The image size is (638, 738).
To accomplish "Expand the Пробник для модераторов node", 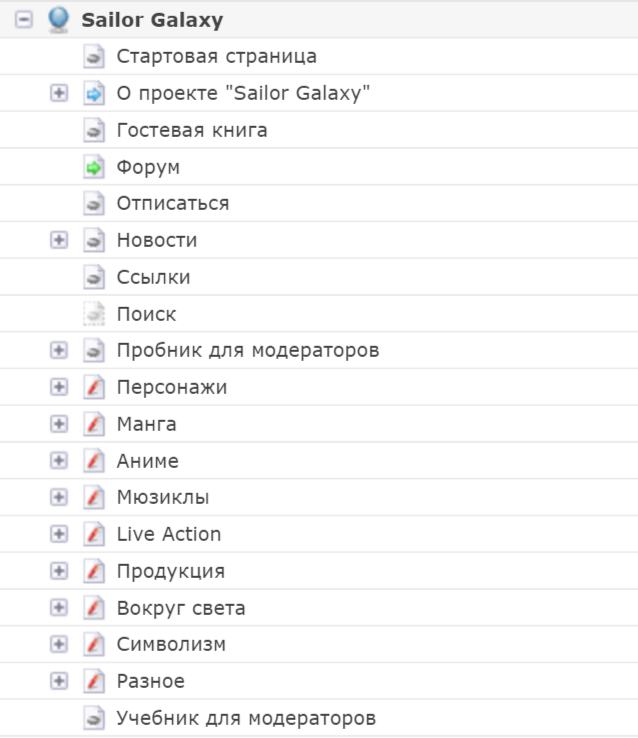I will (x=59, y=351).
